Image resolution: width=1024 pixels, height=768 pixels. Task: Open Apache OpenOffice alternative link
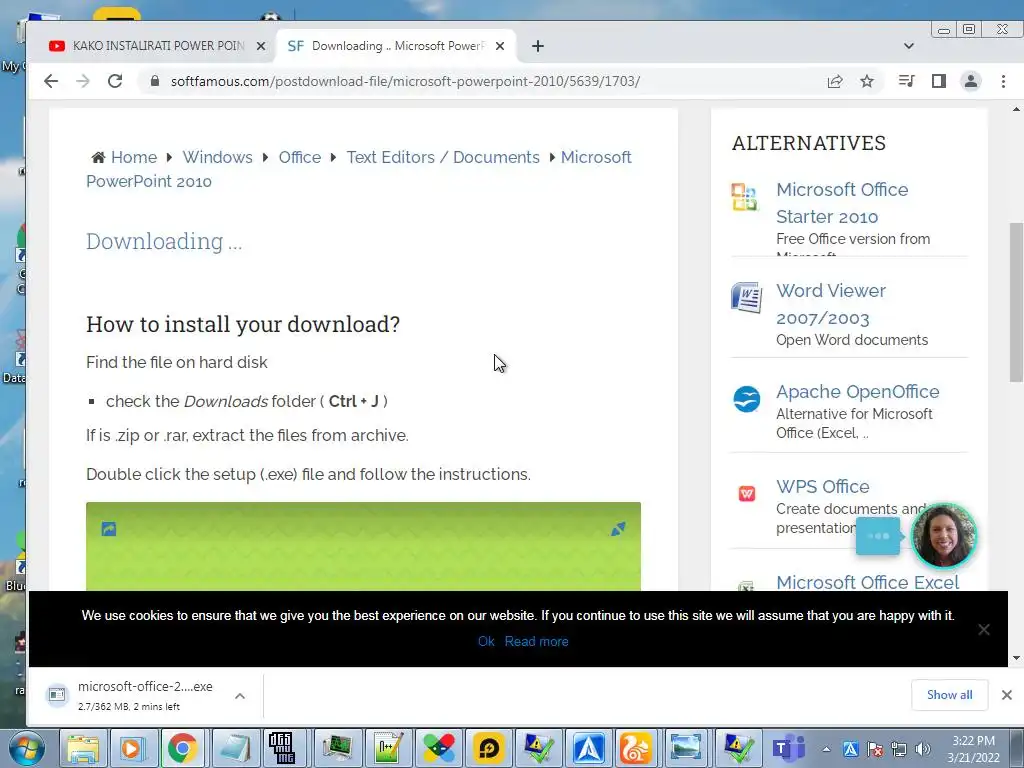857,391
